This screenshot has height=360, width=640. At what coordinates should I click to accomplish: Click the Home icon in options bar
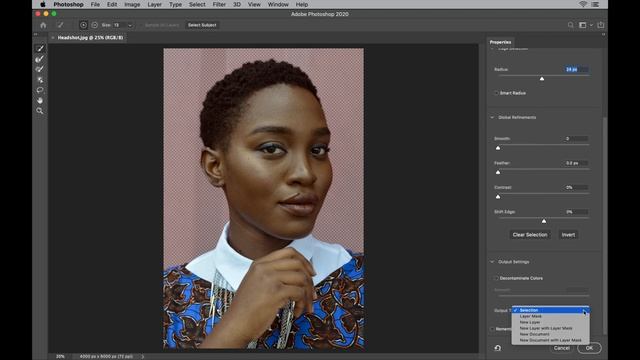click(x=43, y=25)
